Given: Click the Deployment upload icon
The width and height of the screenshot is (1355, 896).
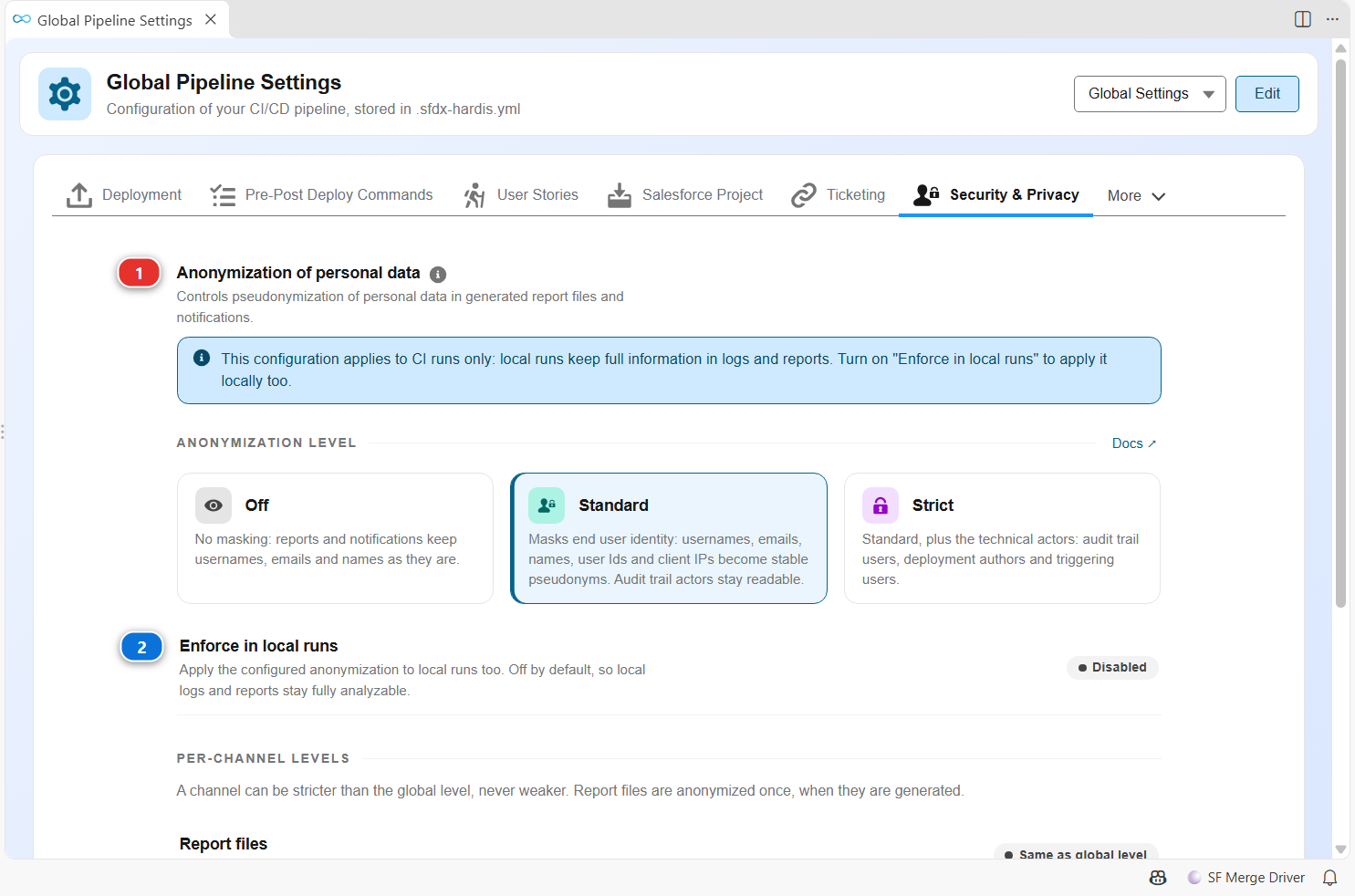Looking at the screenshot, I should 79,195.
